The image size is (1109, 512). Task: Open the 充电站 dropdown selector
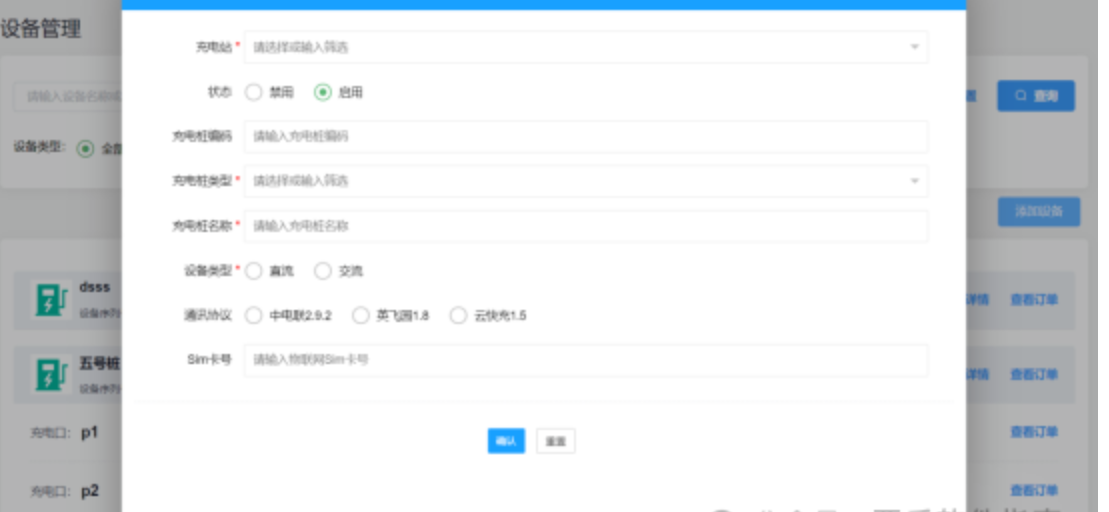[x=585, y=47]
